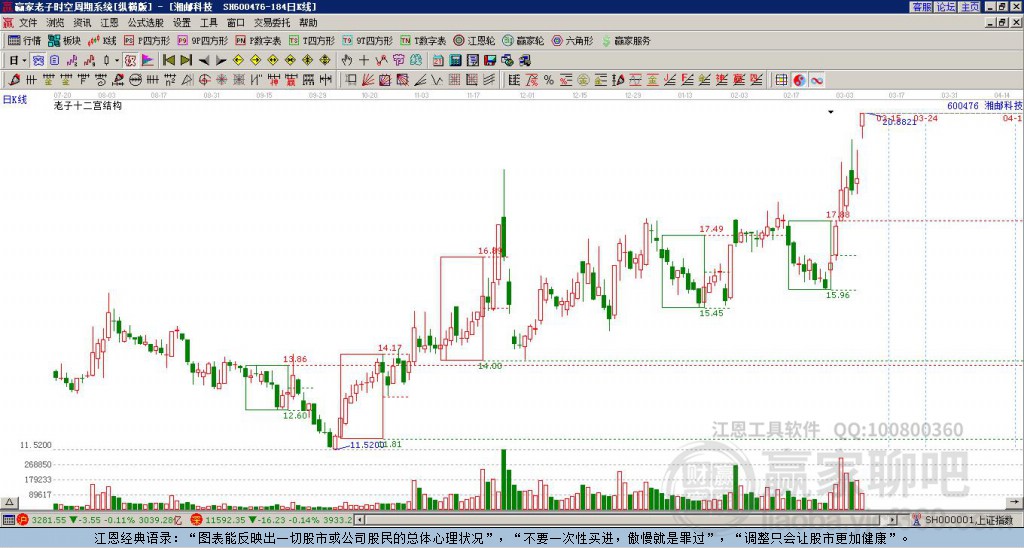
Task: Click the 湘邮科技 stock name label
Action: tap(1004, 105)
